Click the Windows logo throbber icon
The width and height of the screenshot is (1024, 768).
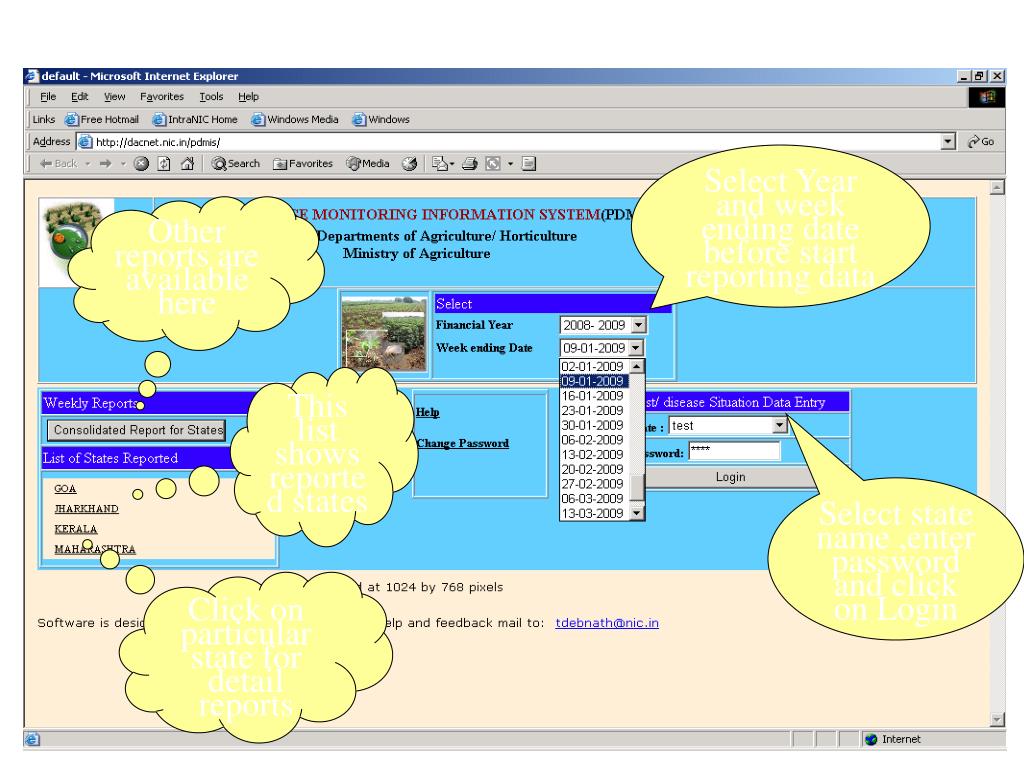[987, 97]
